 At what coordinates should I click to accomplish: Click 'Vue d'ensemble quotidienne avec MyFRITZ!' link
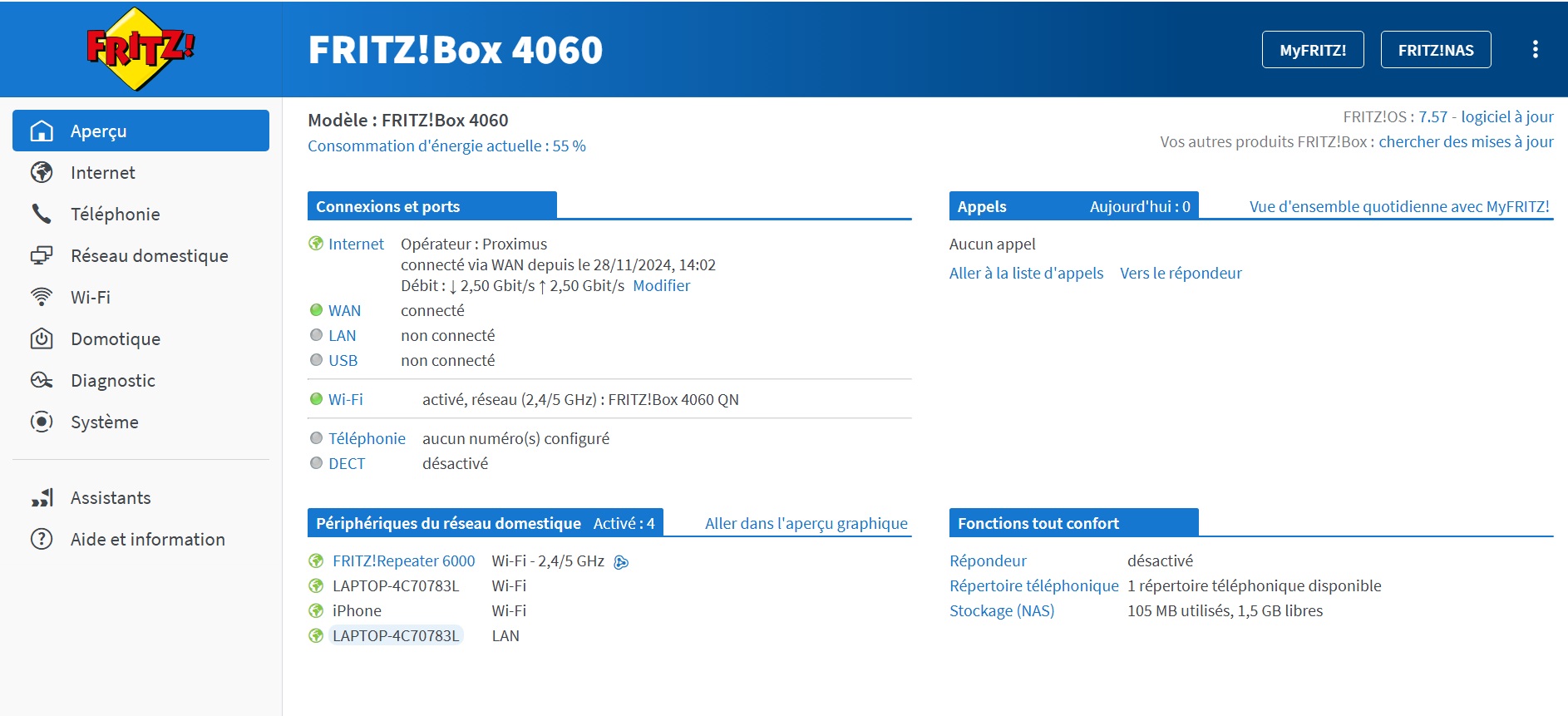[1399, 206]
